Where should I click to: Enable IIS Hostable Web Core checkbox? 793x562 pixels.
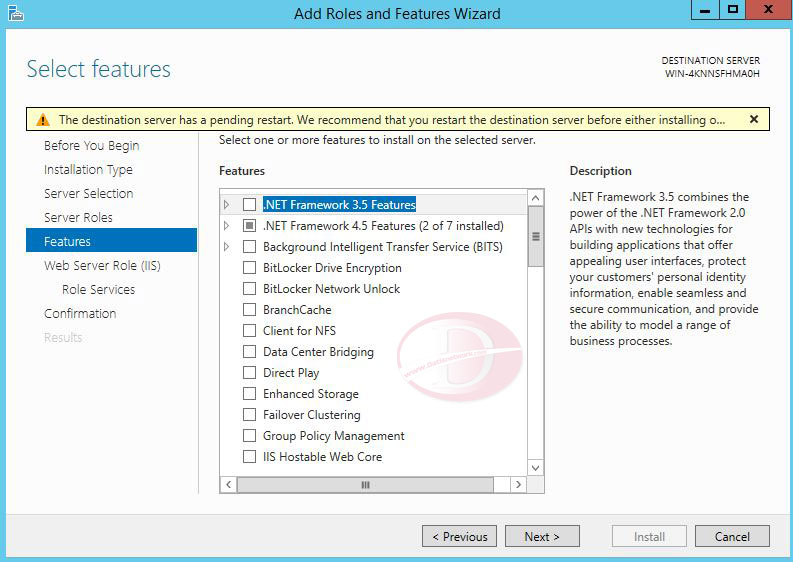249,457
